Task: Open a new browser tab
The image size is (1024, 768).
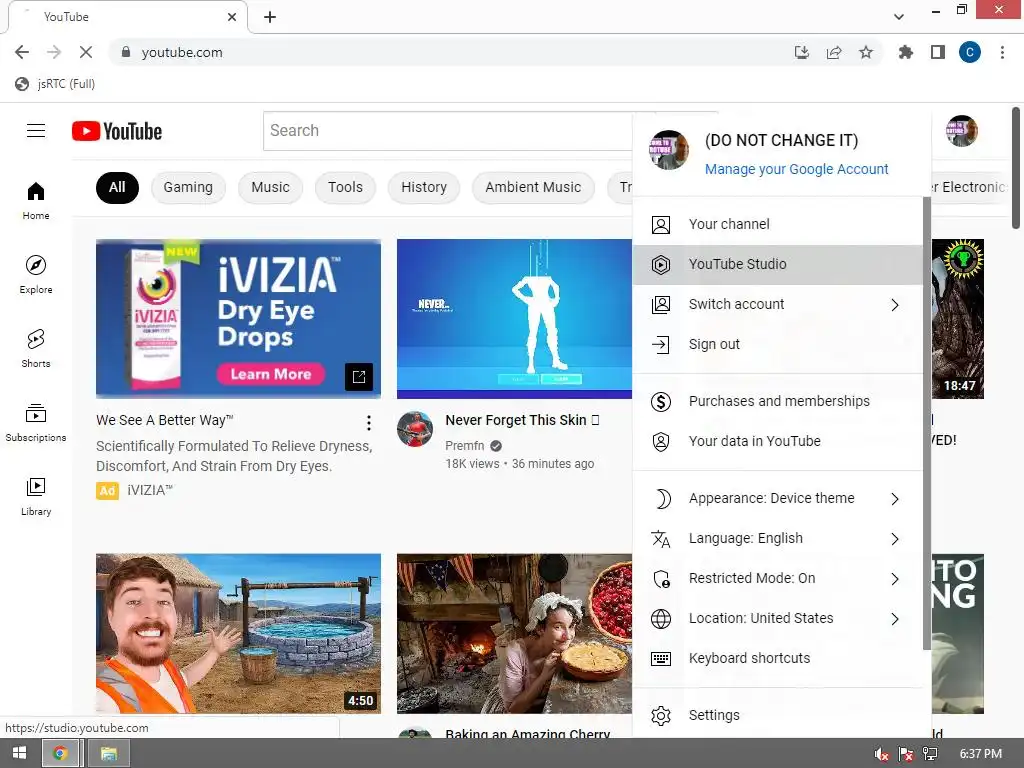Action: [270, 17]
